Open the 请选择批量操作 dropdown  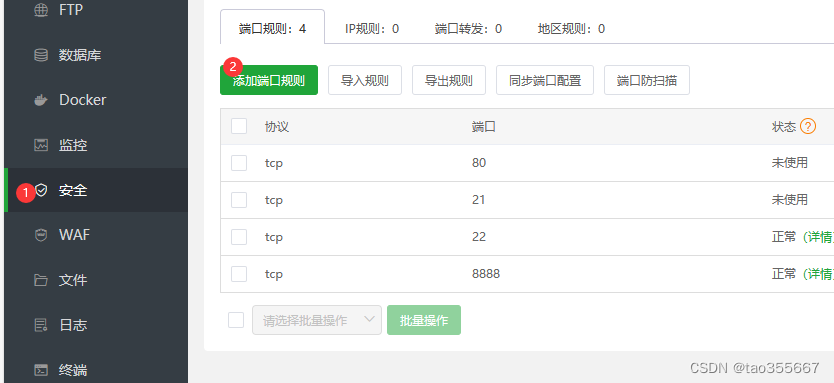(x=317, y=320)
